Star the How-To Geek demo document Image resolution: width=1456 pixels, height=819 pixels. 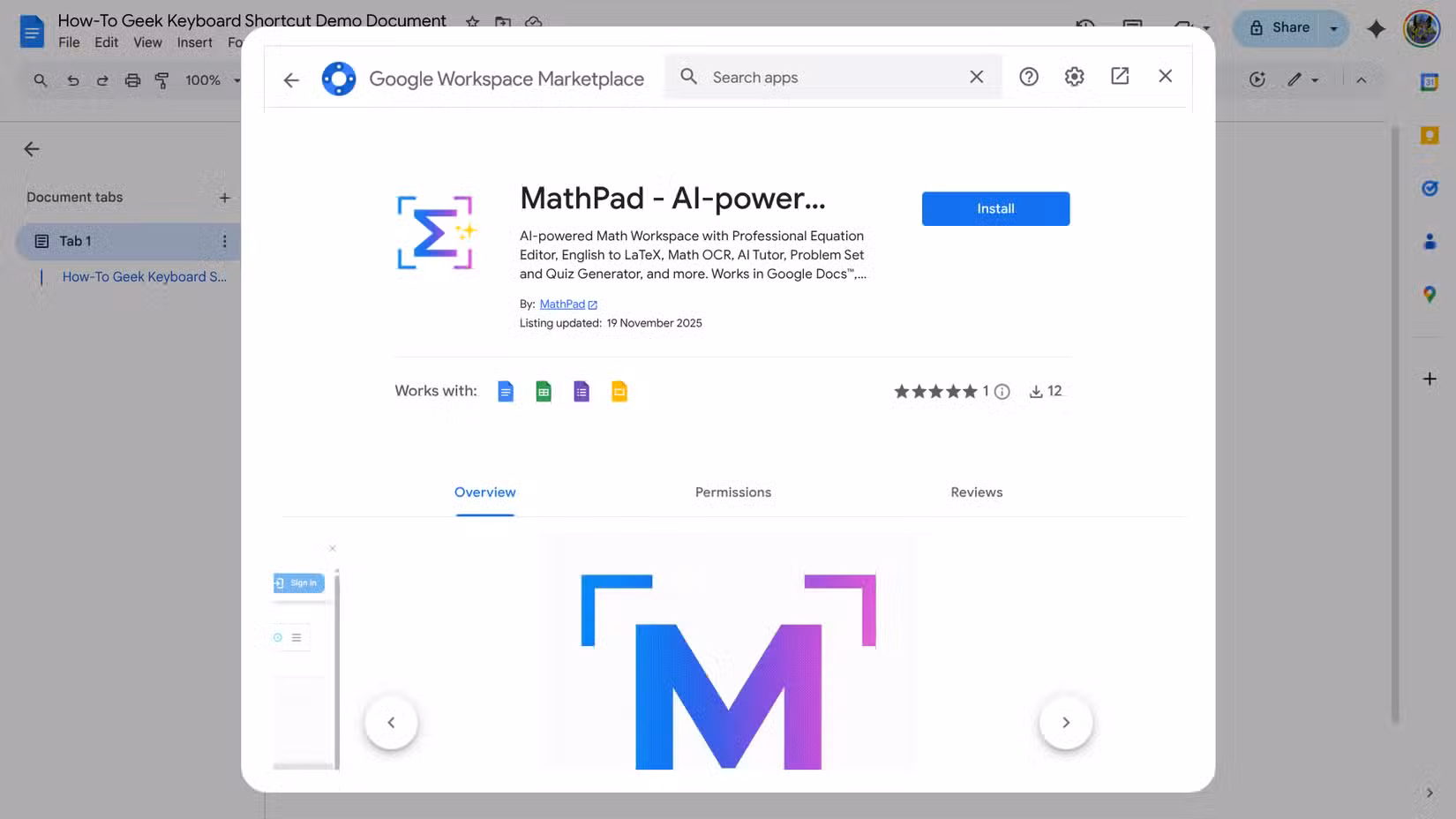point(471,20)
